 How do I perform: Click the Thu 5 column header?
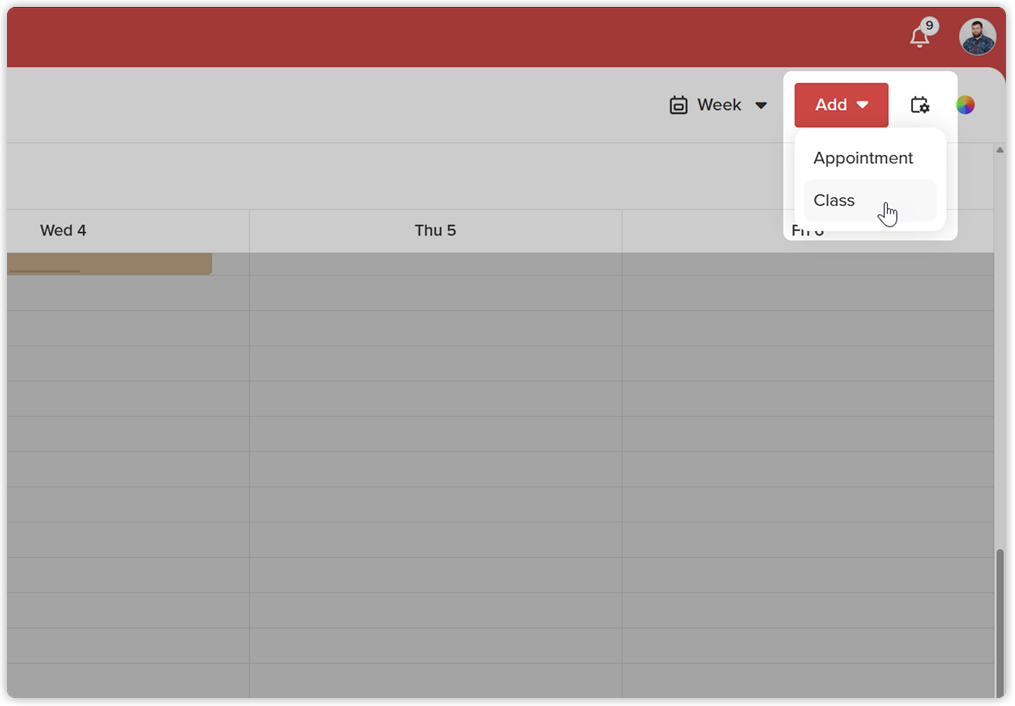pos(435,230)
